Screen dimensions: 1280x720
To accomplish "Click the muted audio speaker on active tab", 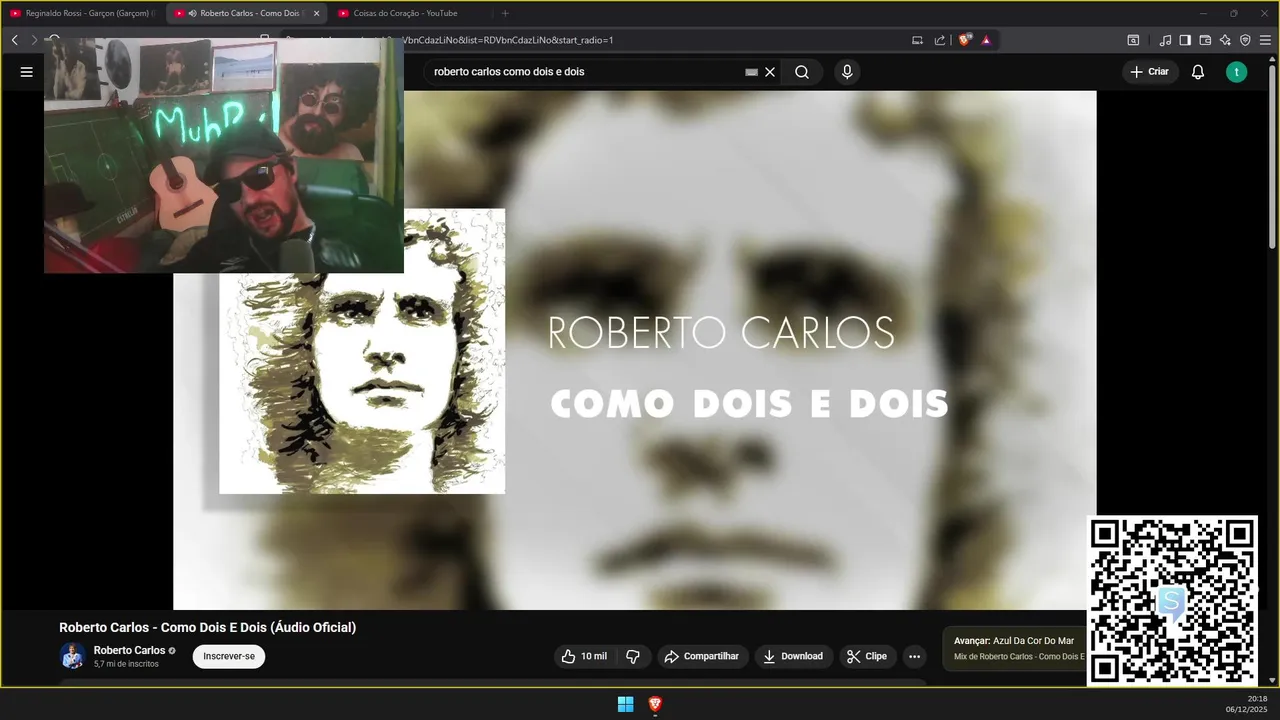I will [191, 13].
